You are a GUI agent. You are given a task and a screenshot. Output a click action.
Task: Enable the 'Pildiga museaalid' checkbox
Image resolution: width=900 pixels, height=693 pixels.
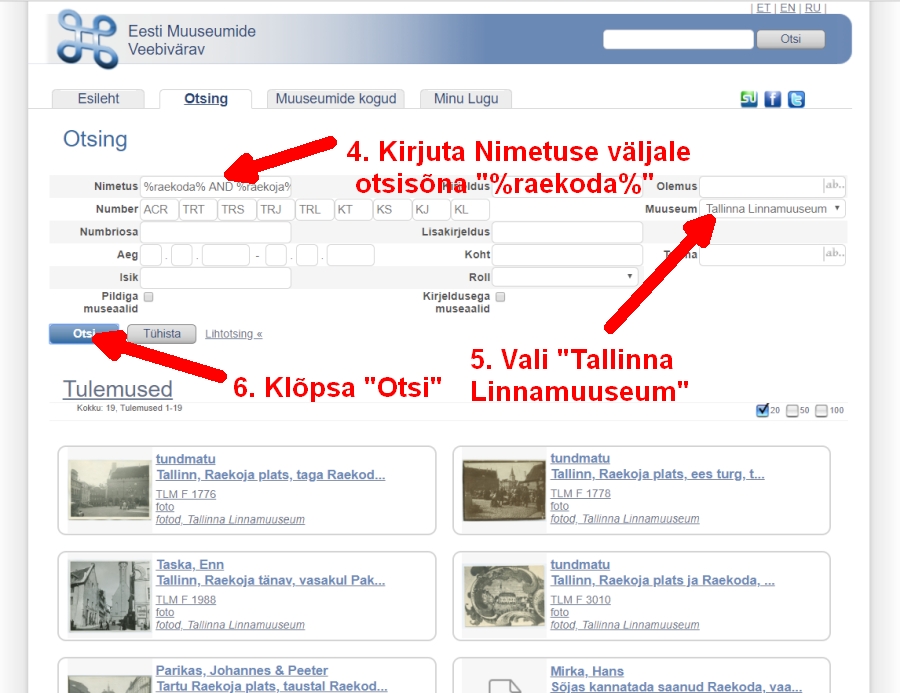(x=148, y=297)
